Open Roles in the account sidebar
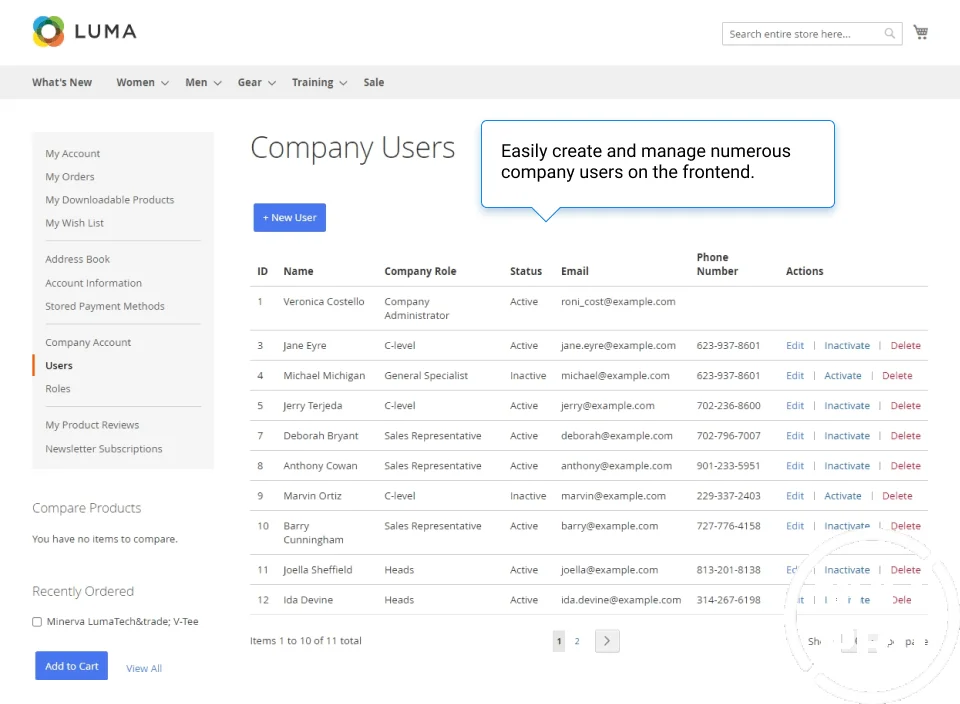This screenshot has width=960, height=704. click(x=58, y=389)
